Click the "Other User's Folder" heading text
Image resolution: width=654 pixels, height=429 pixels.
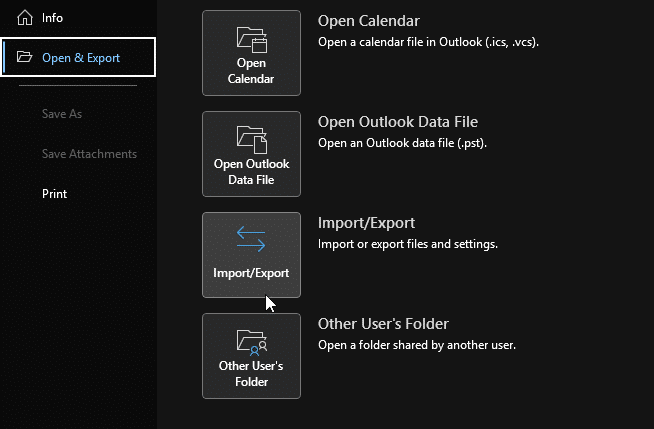click(383, 324)
